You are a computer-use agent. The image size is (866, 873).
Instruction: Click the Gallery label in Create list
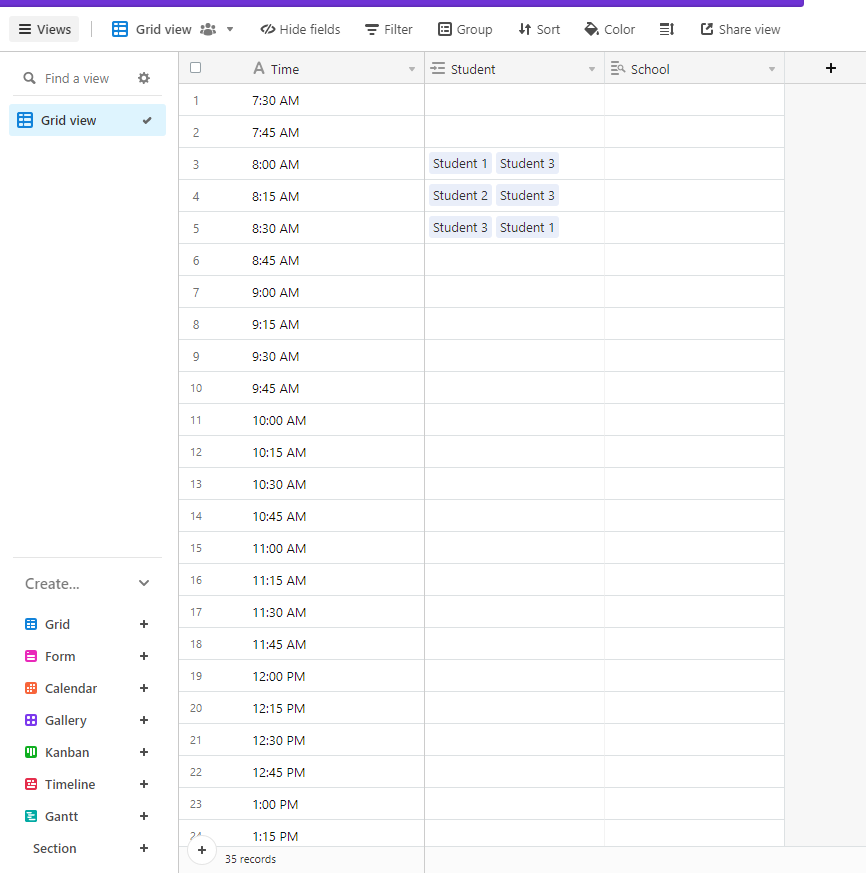coord(66,720)
